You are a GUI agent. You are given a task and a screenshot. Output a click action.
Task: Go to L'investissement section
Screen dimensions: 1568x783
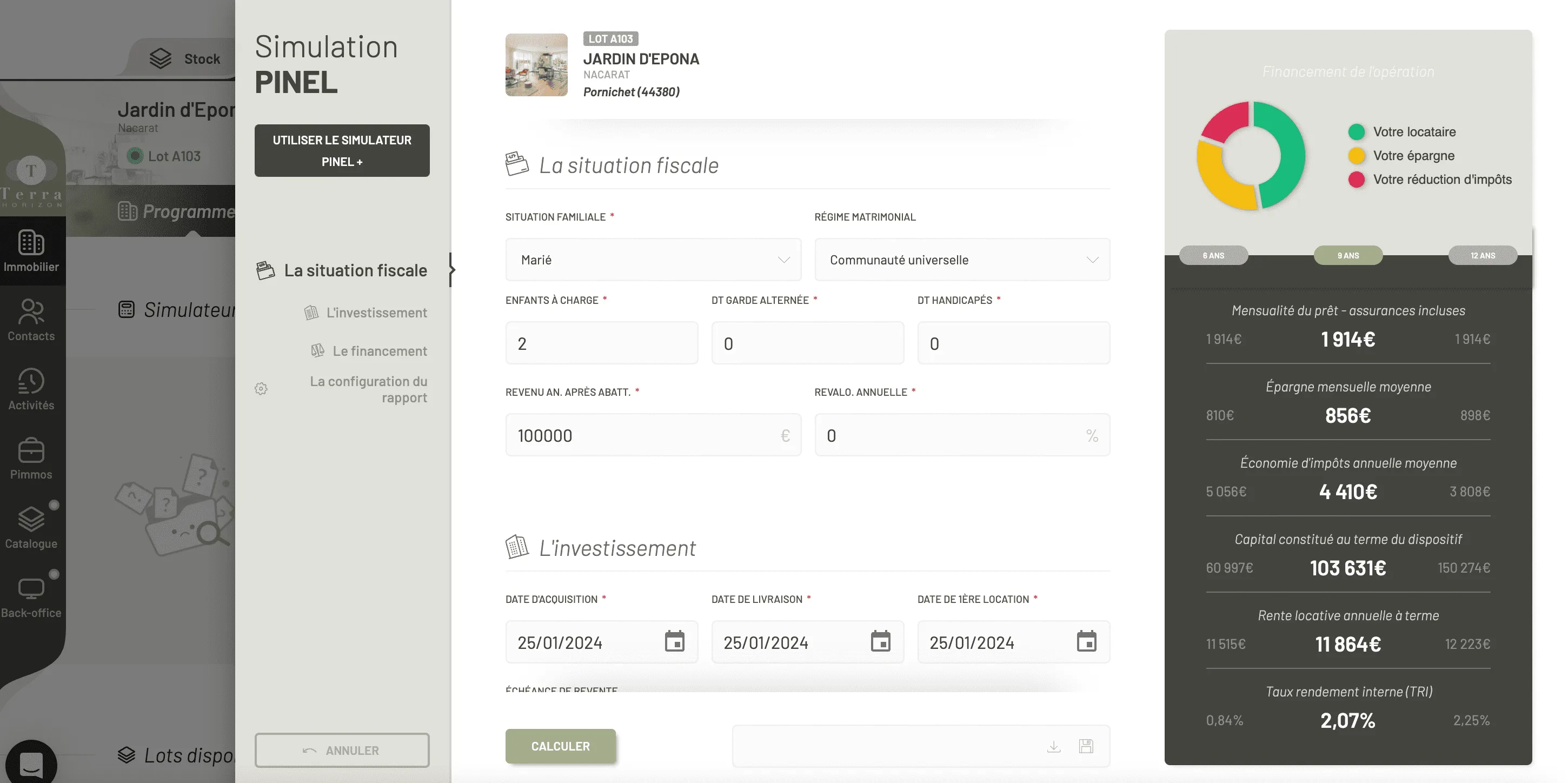coord(366,313)
